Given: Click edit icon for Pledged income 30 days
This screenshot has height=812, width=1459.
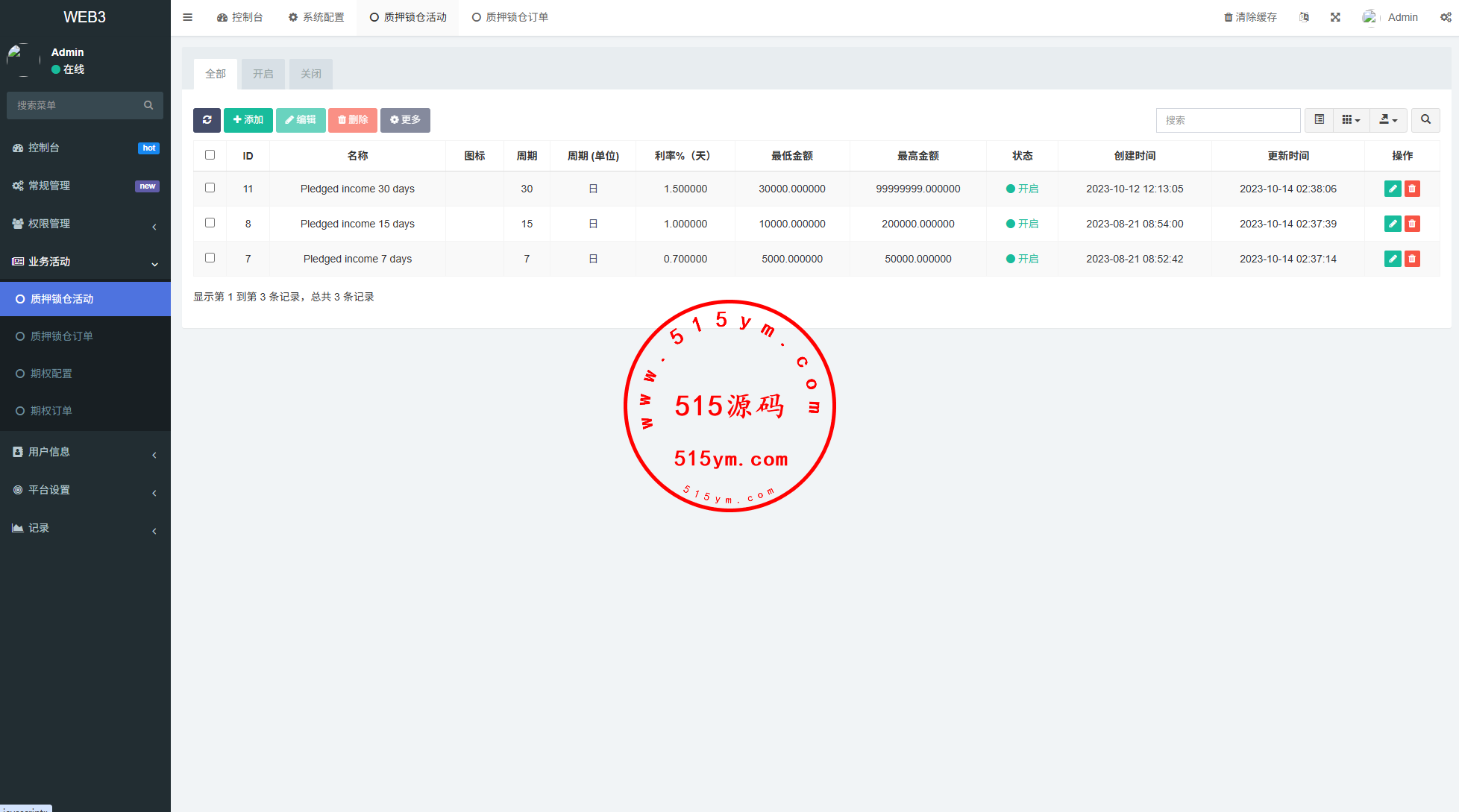Looking at the screenshot, I should pos(1392,189).
